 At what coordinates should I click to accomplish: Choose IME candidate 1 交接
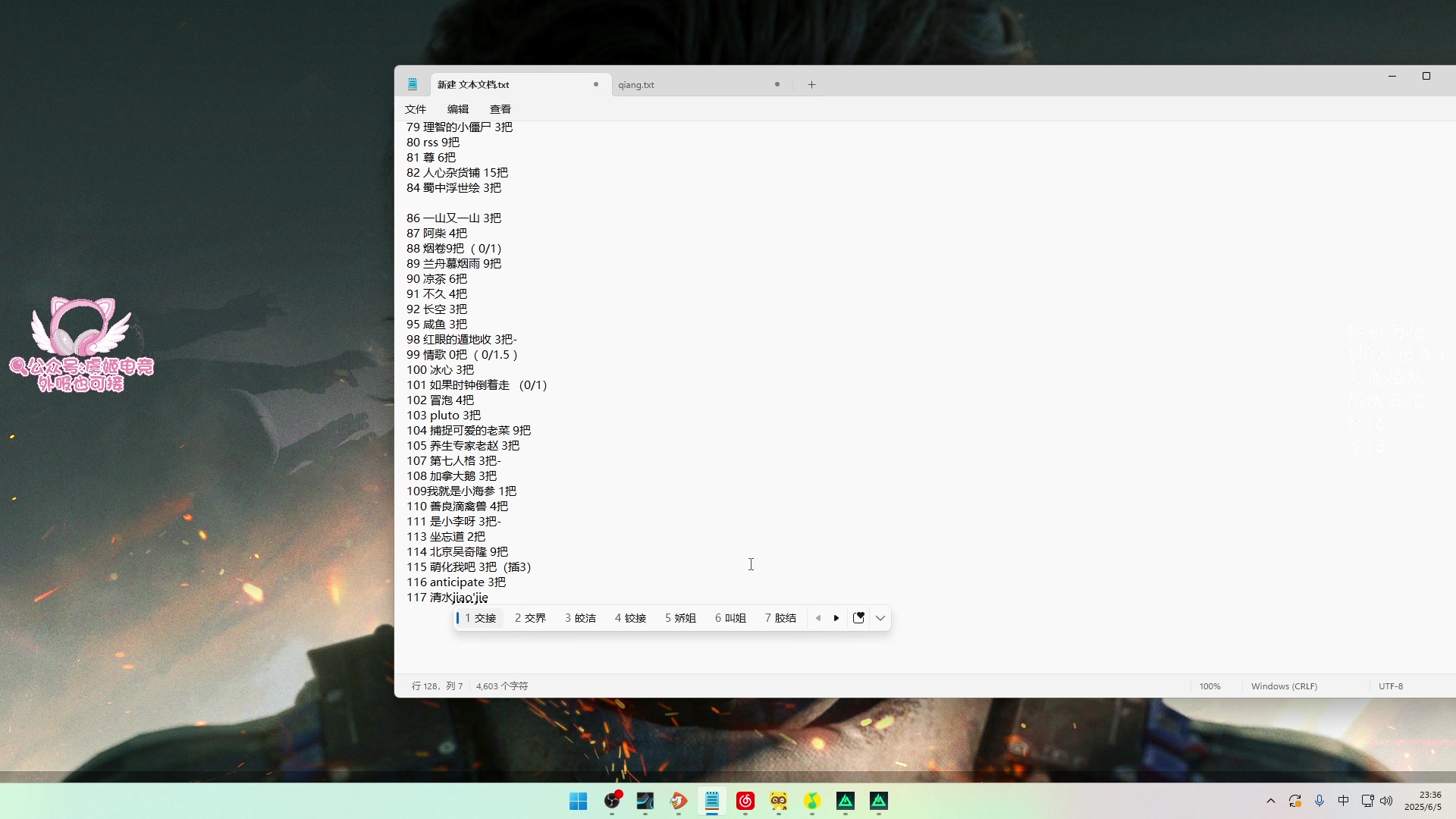pyautogui.click(x=479, y=618)
